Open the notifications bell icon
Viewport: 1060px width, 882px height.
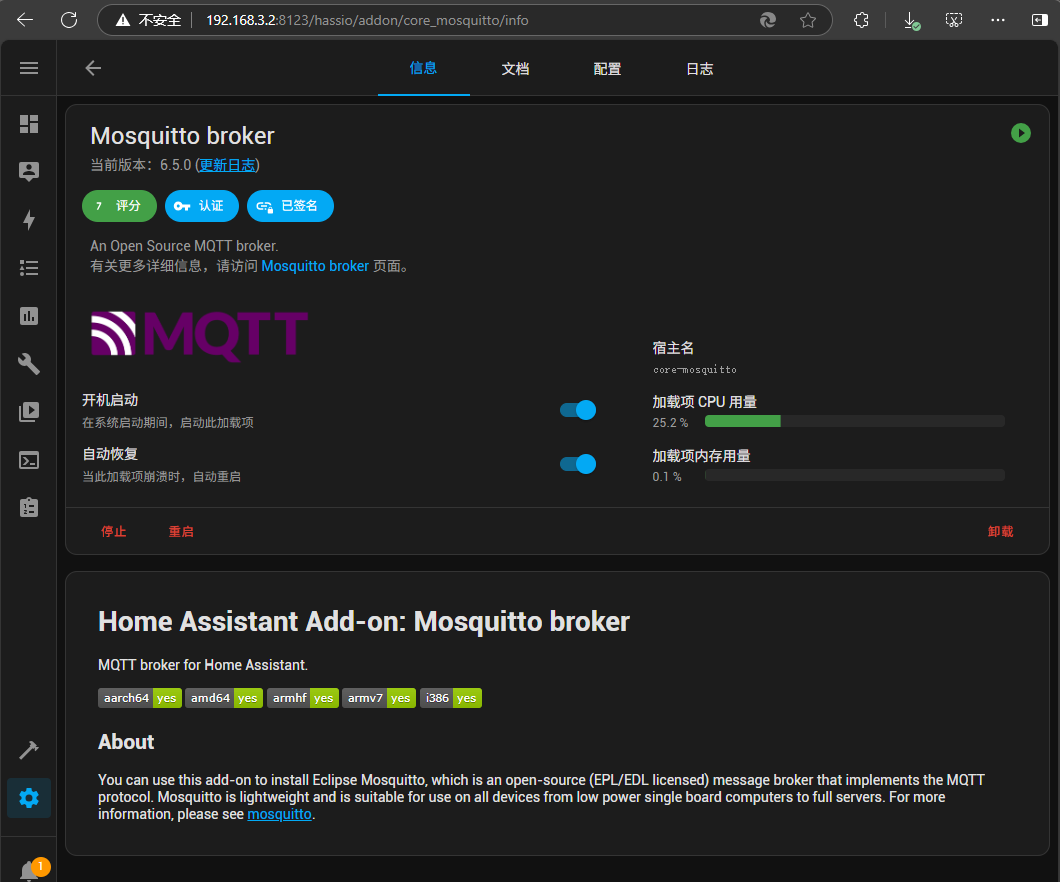point(29,870)
